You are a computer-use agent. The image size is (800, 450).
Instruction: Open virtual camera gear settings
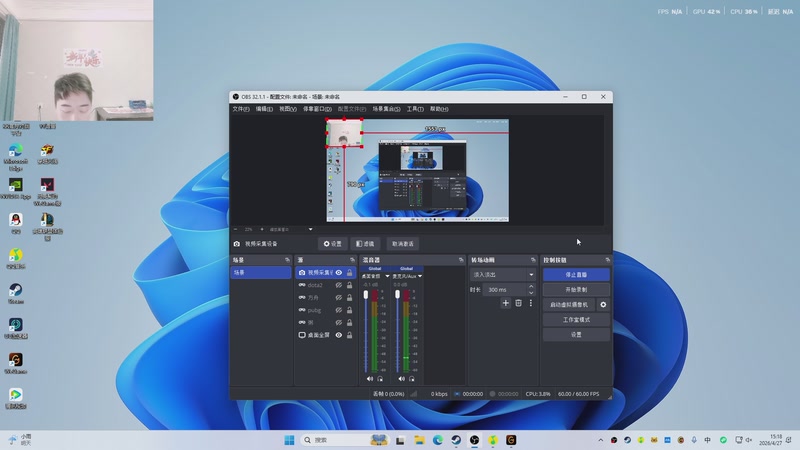603,304
